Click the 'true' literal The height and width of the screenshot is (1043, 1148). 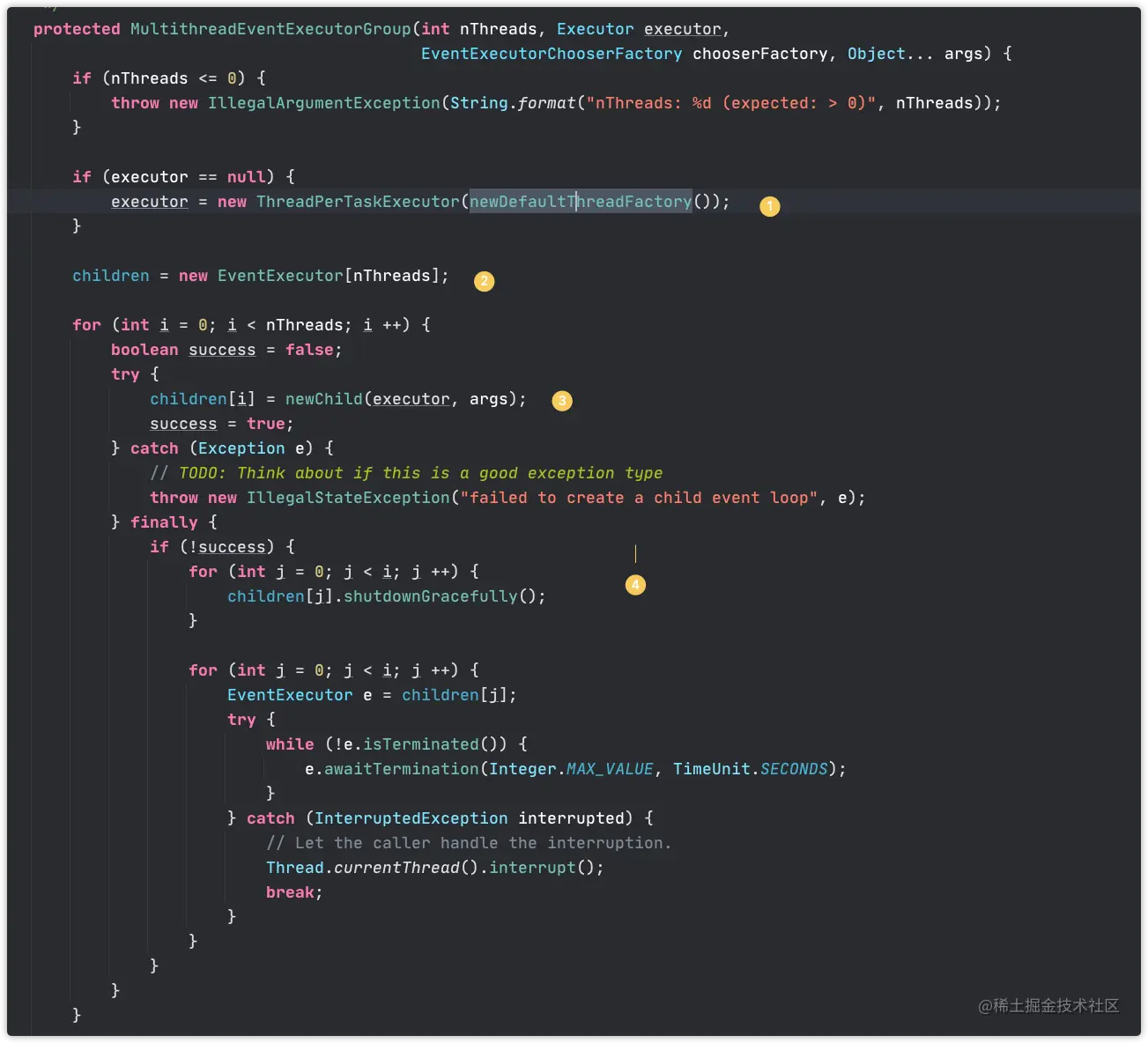point(266,424)
